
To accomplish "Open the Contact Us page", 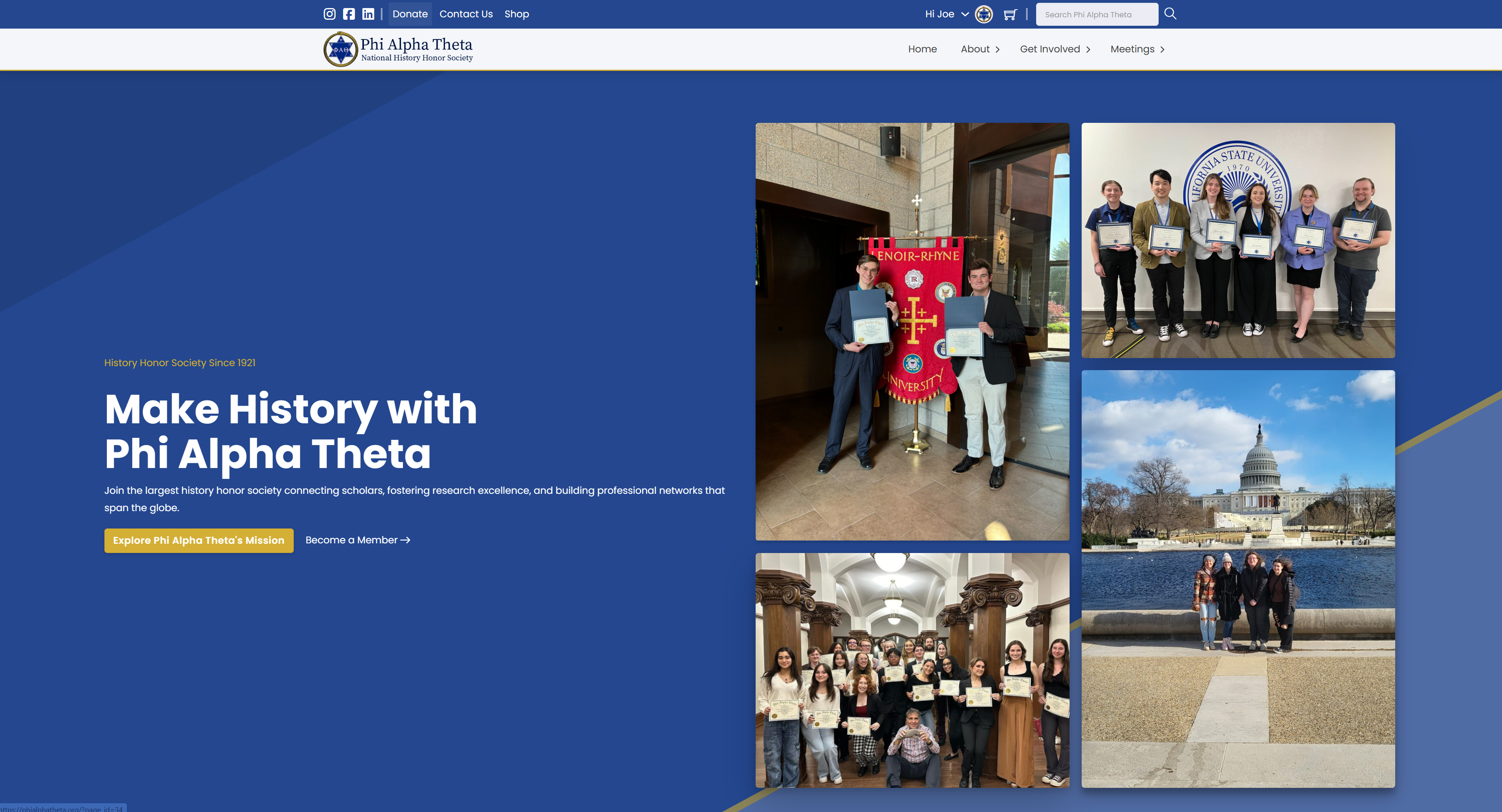I will coord(466,13).
